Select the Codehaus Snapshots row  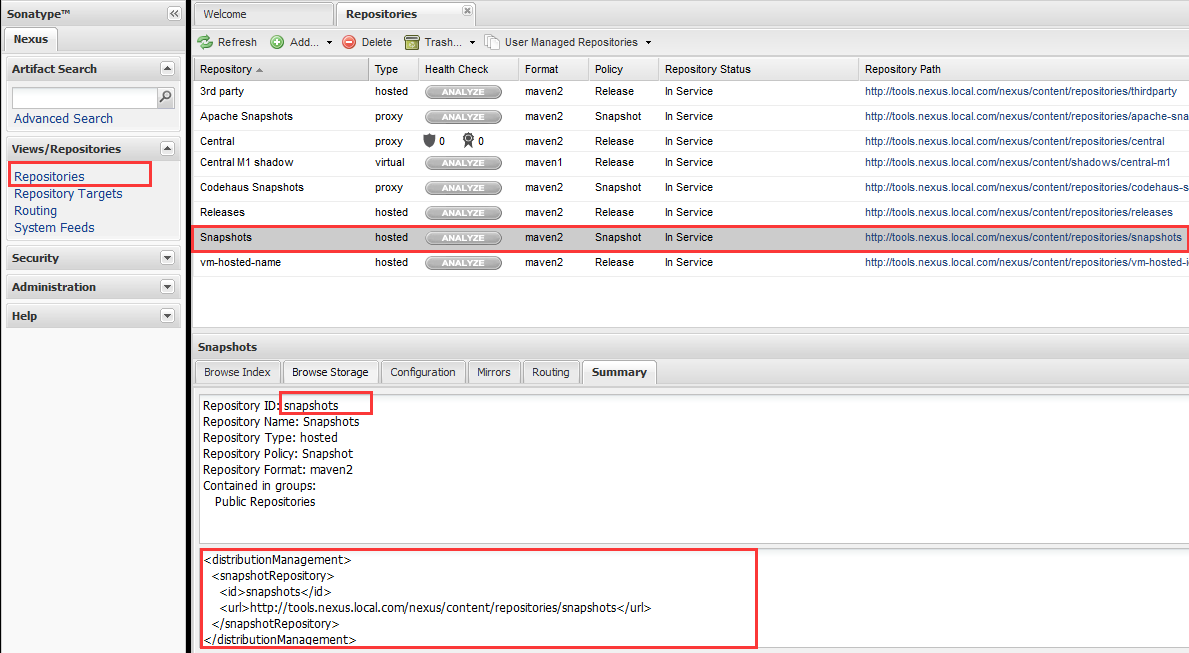pyautogui.click(x=690, y=188)
